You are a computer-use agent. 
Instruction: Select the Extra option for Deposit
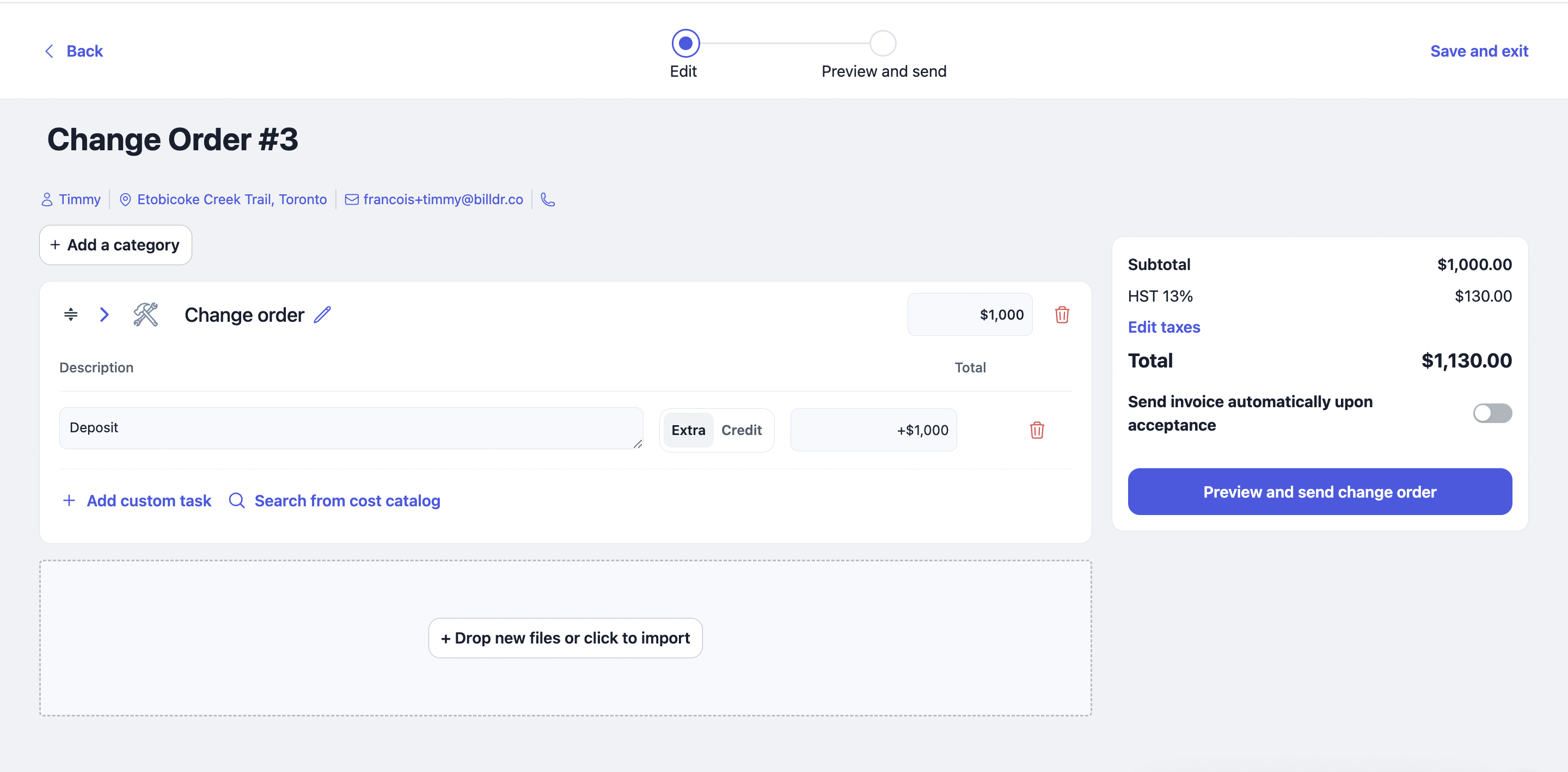point(688,431)
